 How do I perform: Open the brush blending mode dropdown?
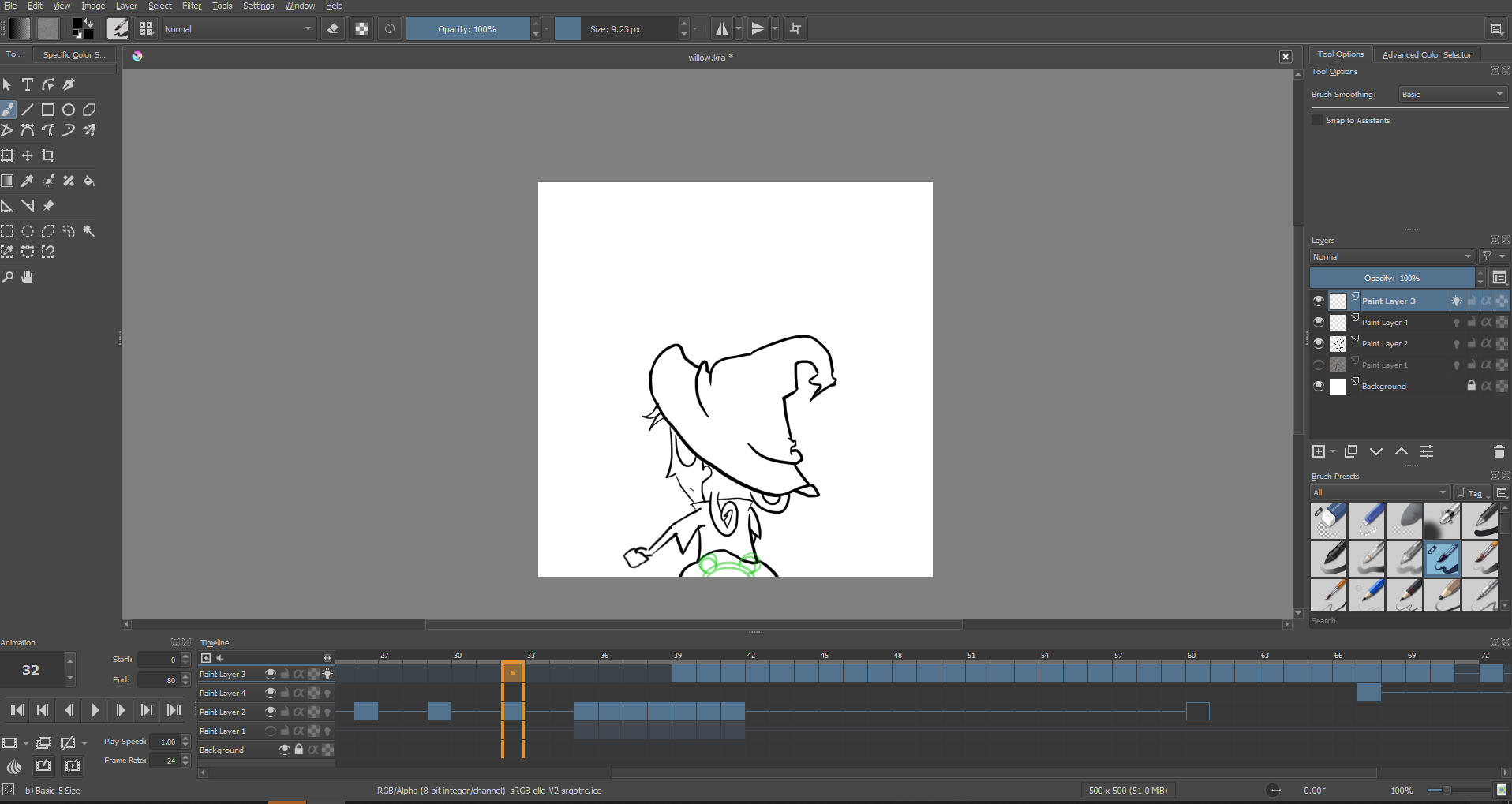pyautogui.click(x=238, y=29)
